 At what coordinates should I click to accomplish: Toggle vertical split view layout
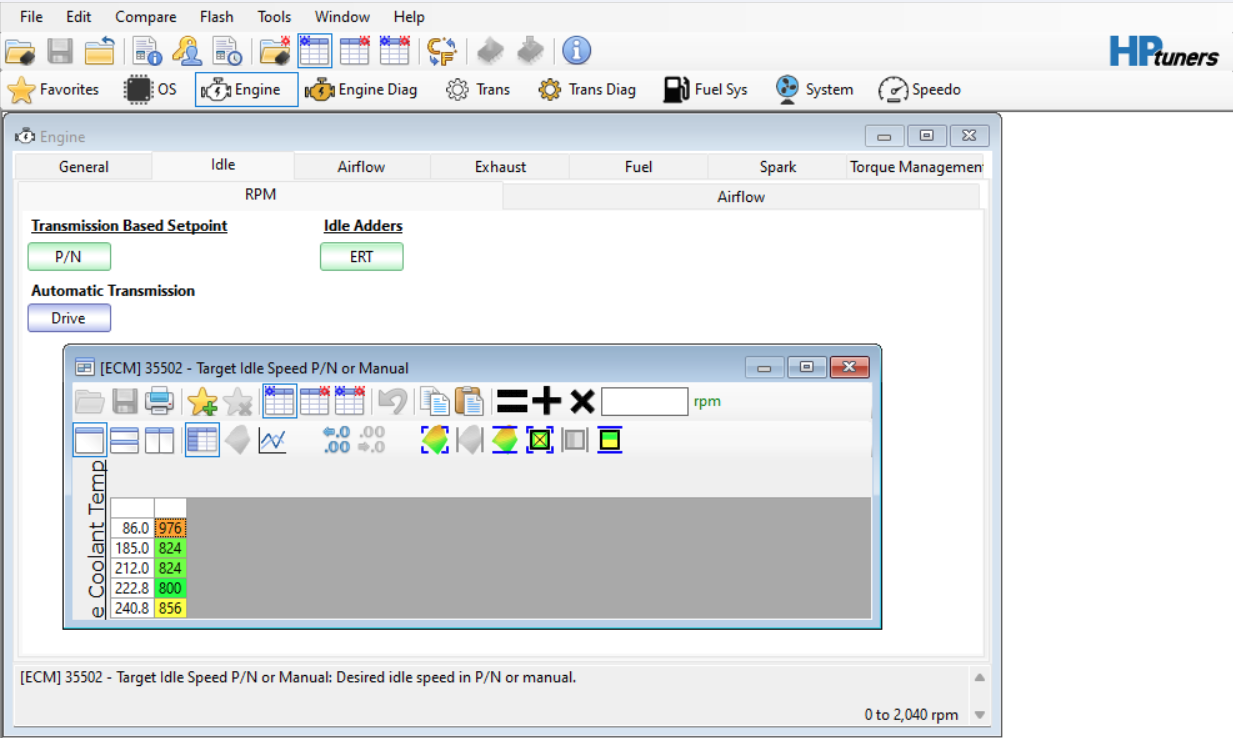click(x=159, y=440)
